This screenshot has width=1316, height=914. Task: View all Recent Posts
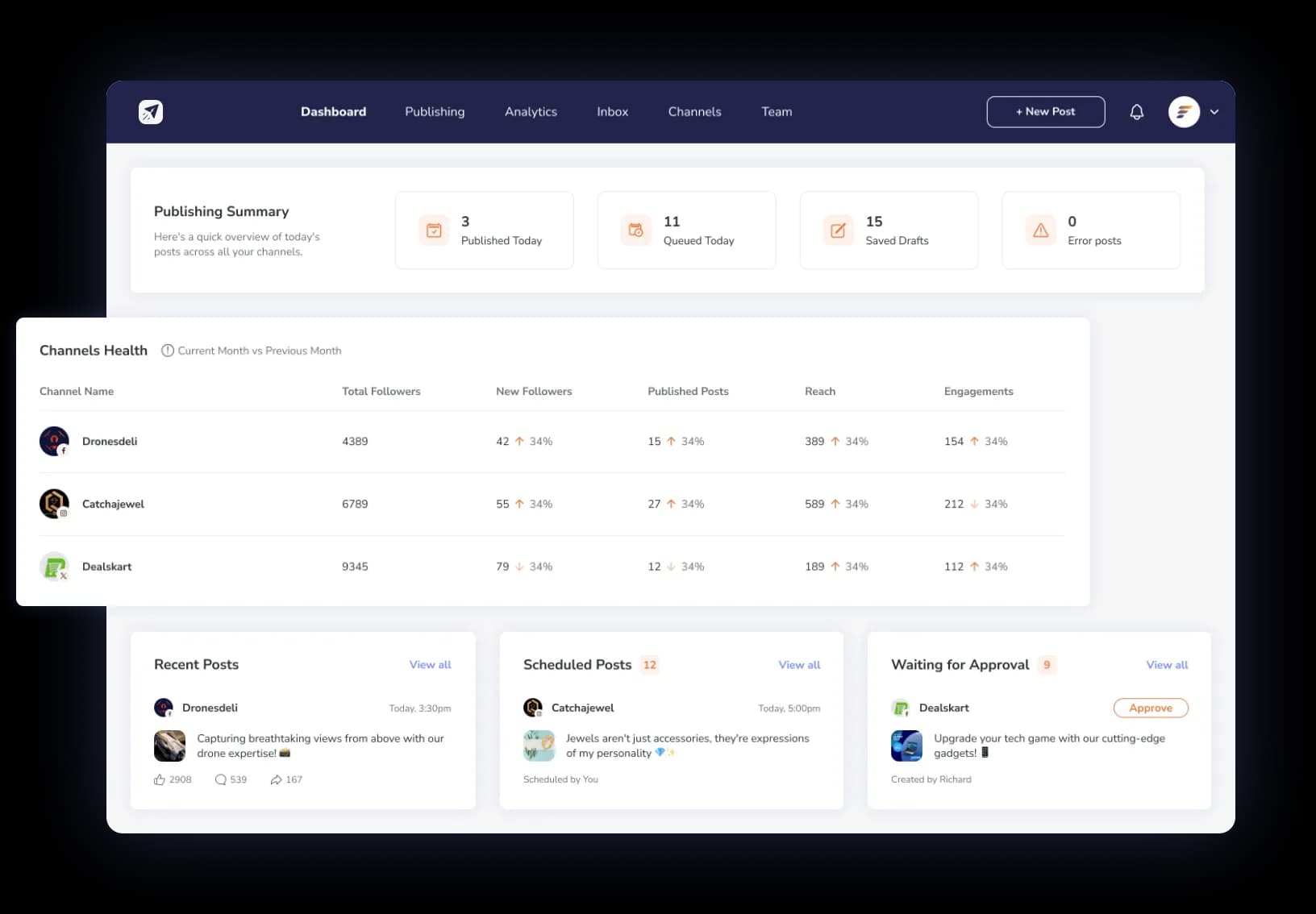pyautogui.click(x=430, y=665)
